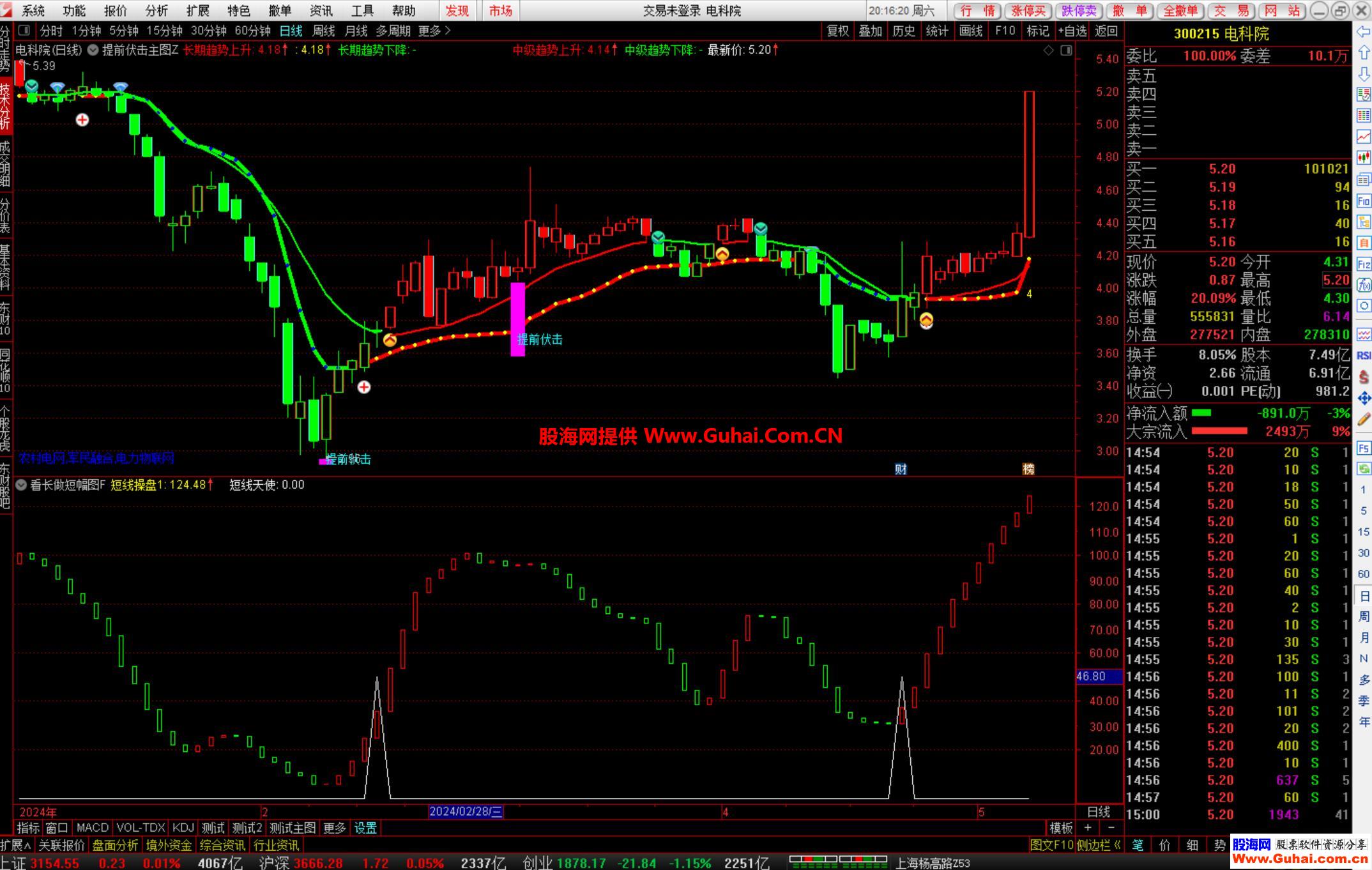
Task: Click the diamond icon at chart top right
Action: pos(1048,50)
